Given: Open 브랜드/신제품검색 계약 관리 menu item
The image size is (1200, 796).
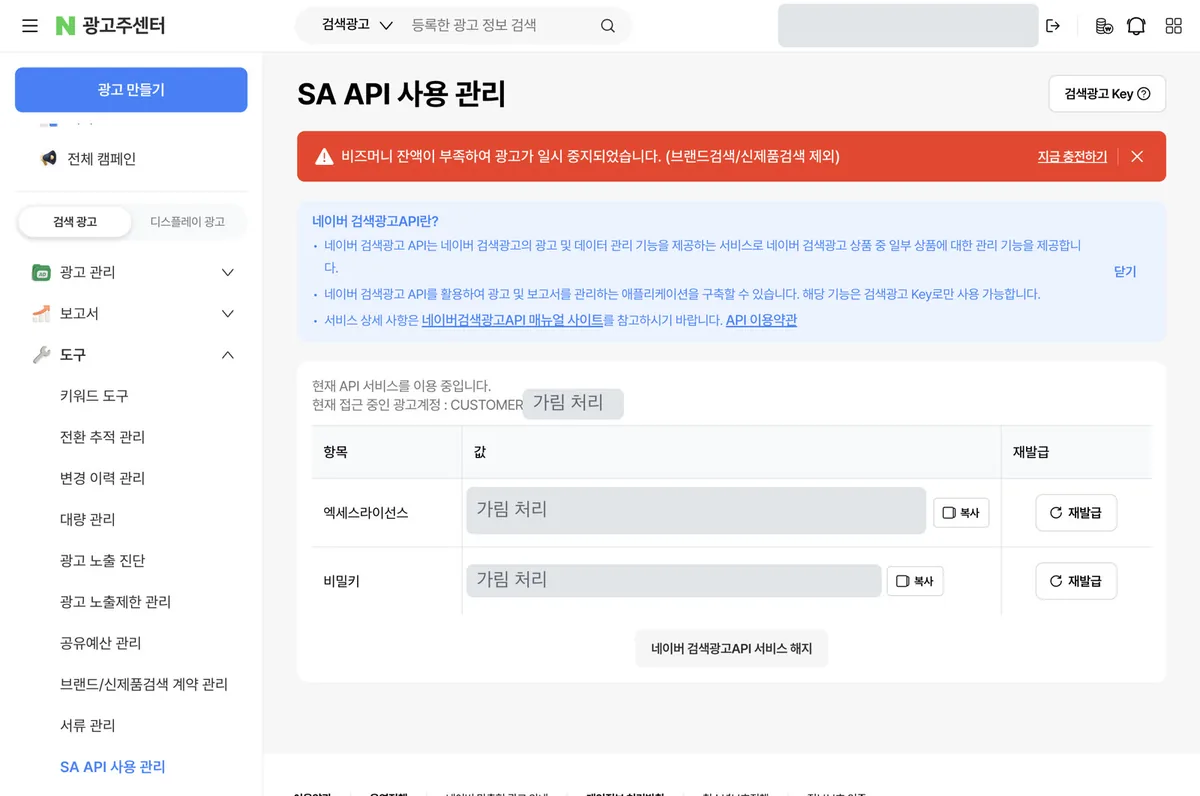Looking at the screenshot, I should (x=144, y=684).
